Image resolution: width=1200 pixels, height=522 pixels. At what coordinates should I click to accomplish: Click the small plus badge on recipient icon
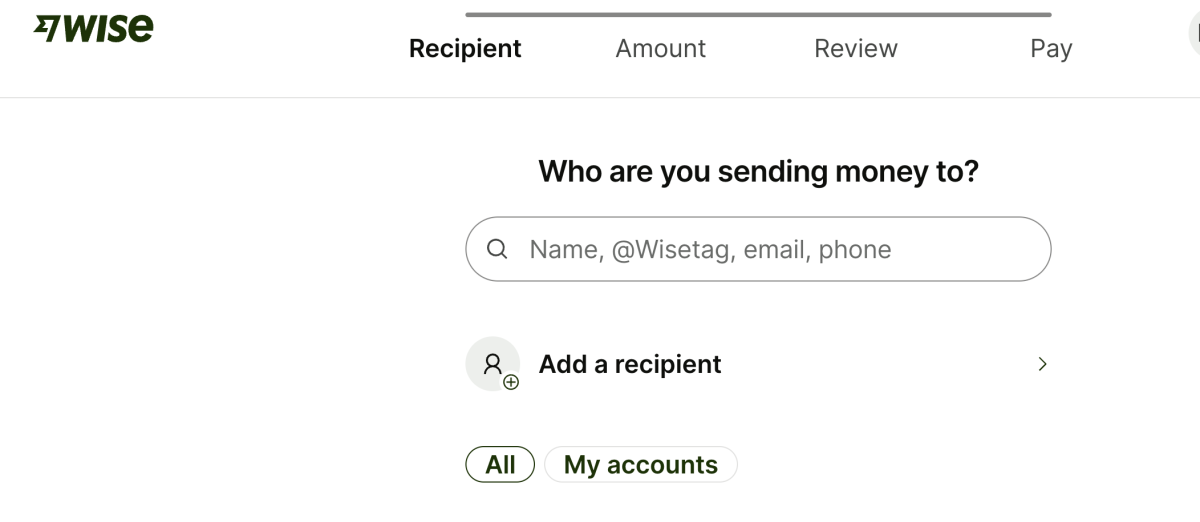coord(511,382)
